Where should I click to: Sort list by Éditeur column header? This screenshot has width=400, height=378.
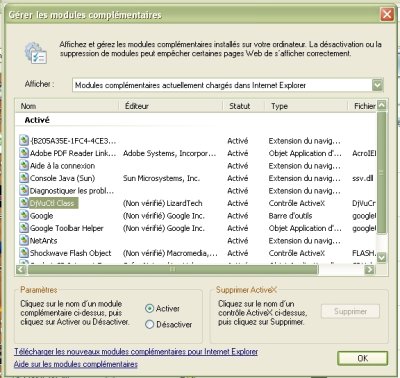coord(171,106)
